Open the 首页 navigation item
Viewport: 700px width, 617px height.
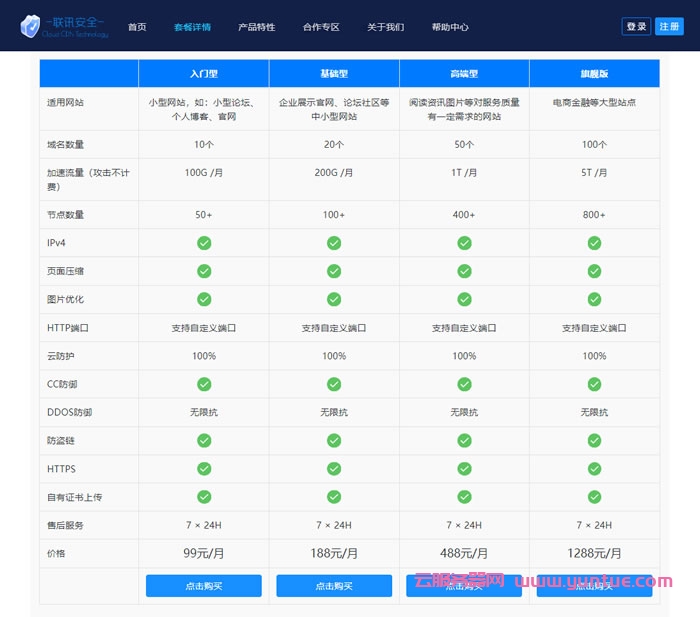click(137, 27)
